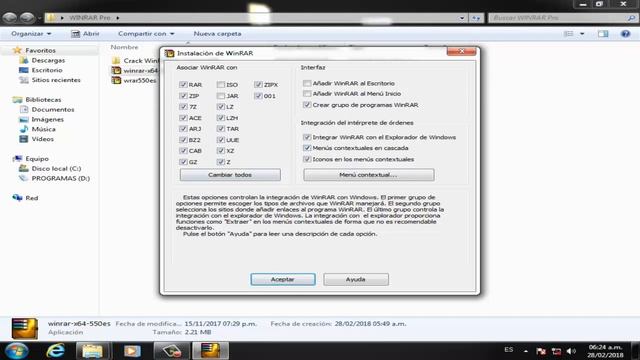Select Bibliotecas in the navigation pane

pyautogui.click(x=43, y=99)
